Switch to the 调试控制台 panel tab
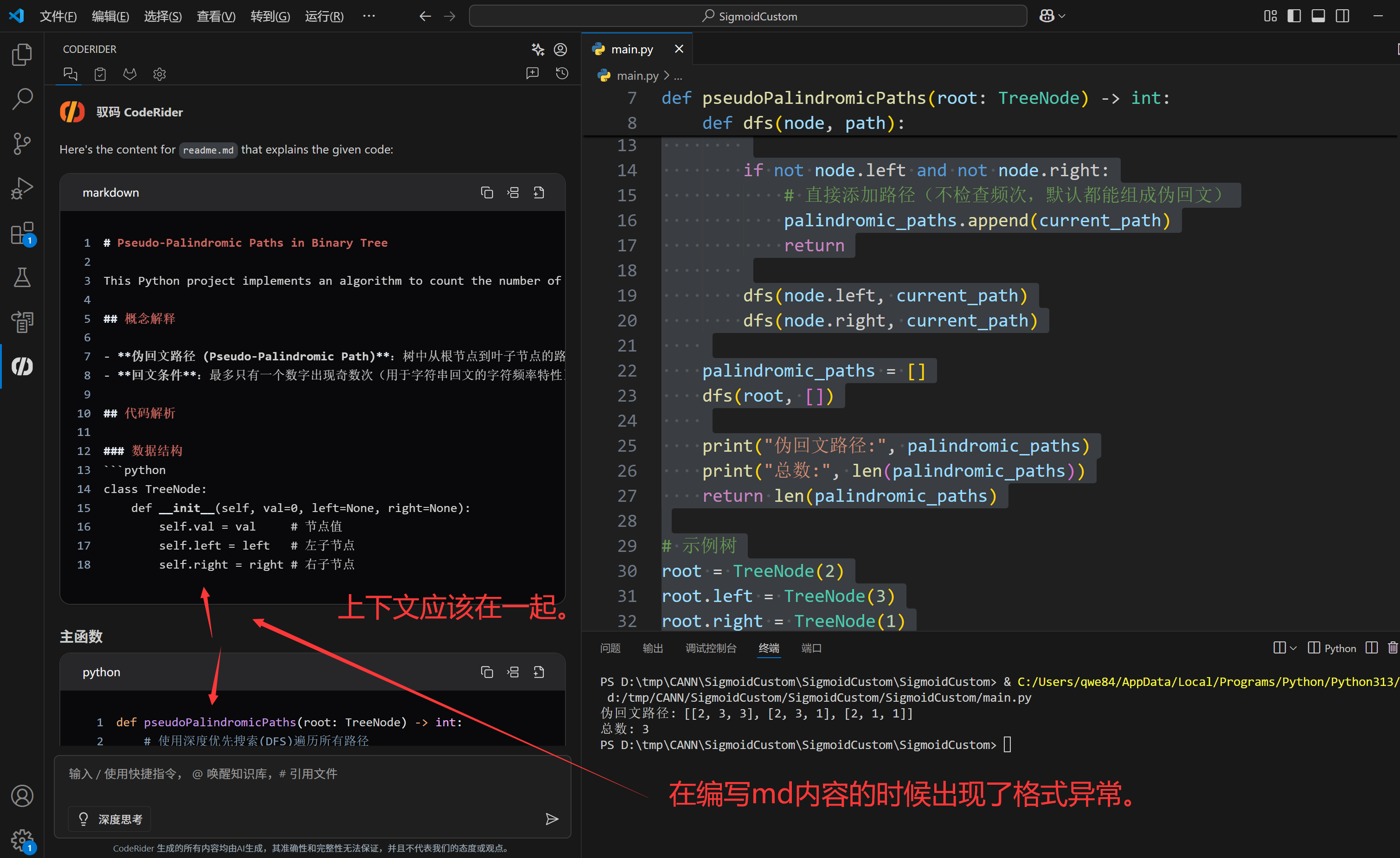 pyautogui.click(x=711, y=648)
